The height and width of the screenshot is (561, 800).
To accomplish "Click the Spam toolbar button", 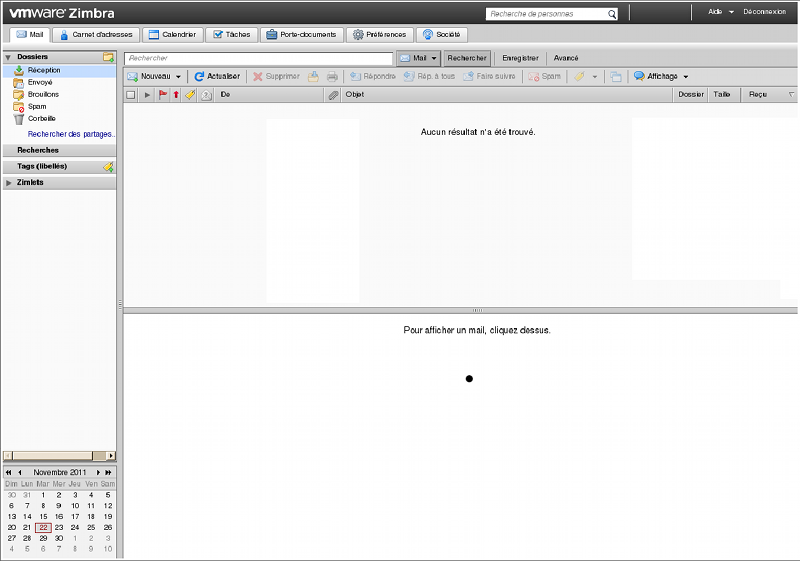I will (x=545, y=76).
